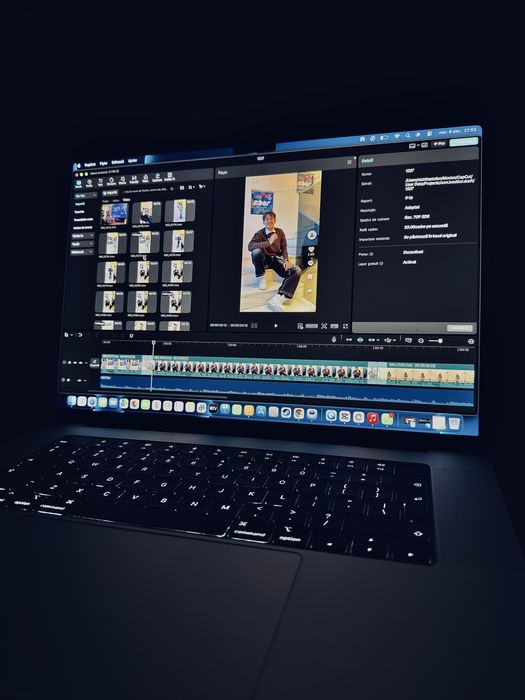
Task: Toggle the preview axis icon left of zoom-out button
Action: (408, 340)
